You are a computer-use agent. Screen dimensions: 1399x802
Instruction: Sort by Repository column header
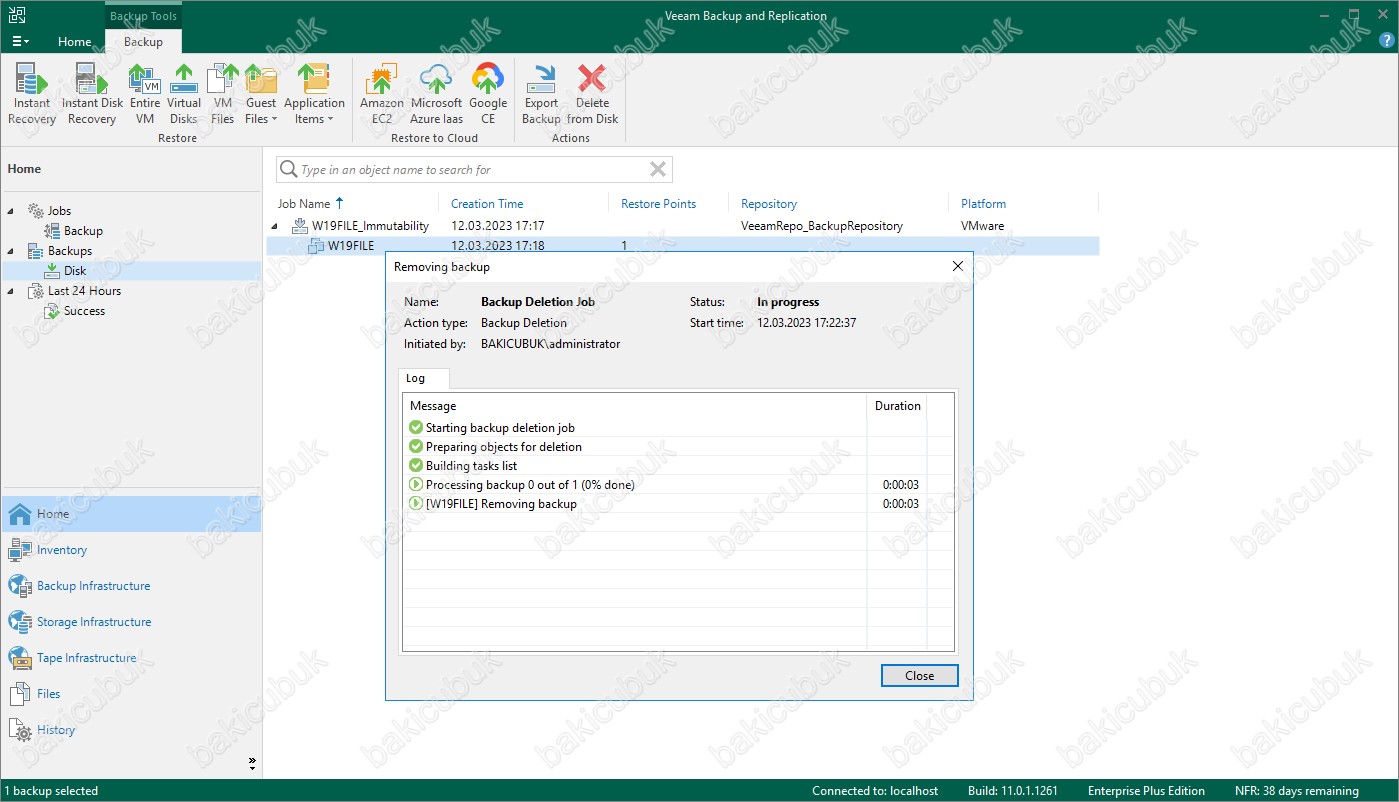click(769, 203)
